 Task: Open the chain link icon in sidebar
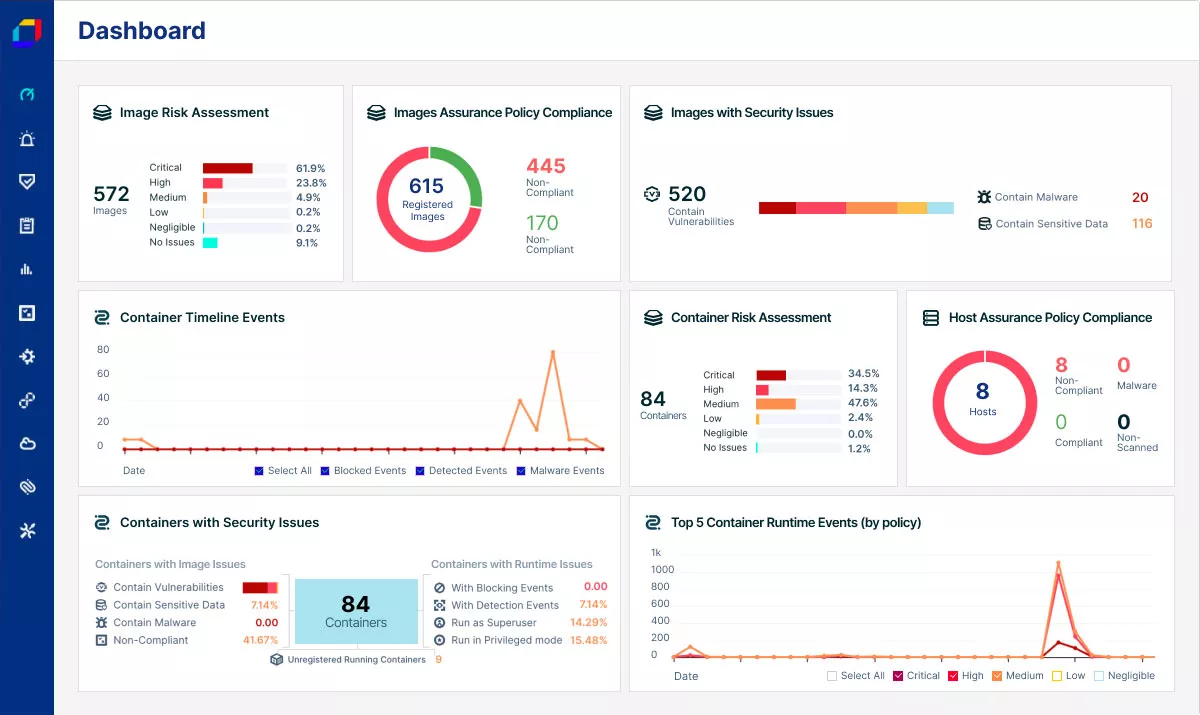(x=27, y=400)
